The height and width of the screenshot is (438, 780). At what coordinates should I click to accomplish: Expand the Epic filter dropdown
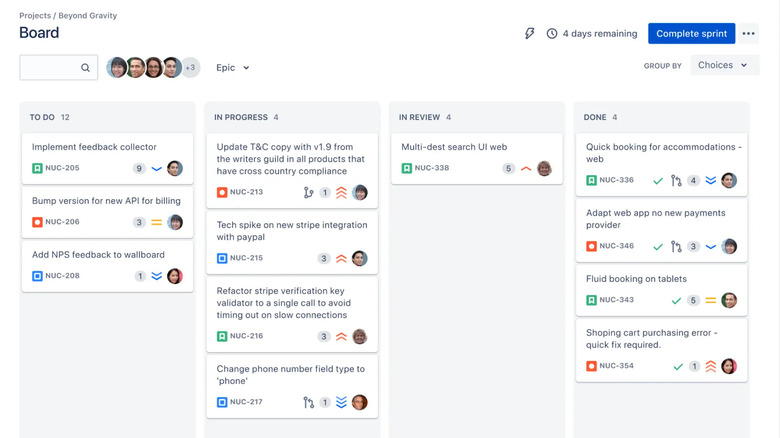pyautogui.click(x=232, y=67)
